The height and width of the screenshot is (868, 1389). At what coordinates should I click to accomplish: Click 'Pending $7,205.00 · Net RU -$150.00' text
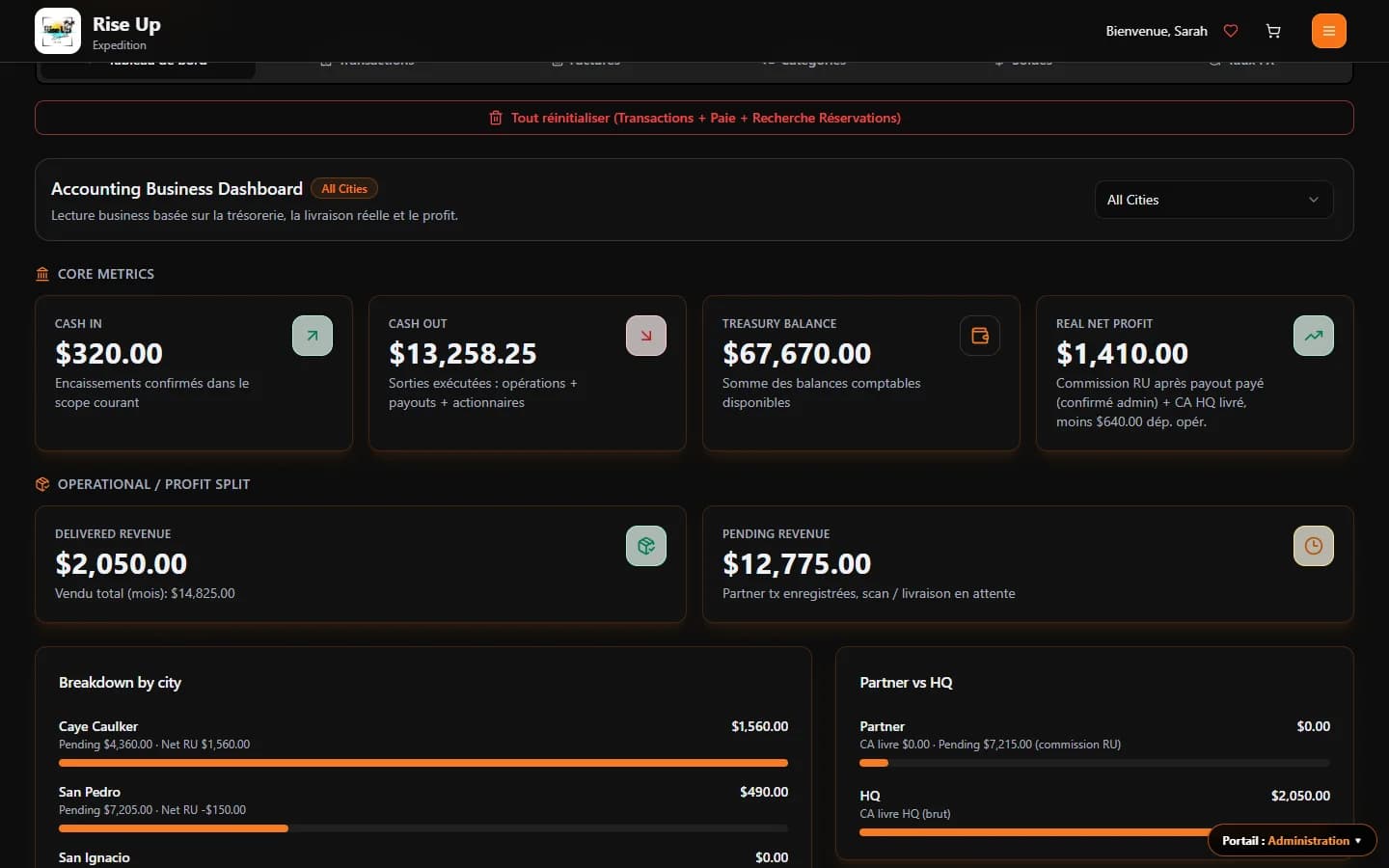[152, 810]
